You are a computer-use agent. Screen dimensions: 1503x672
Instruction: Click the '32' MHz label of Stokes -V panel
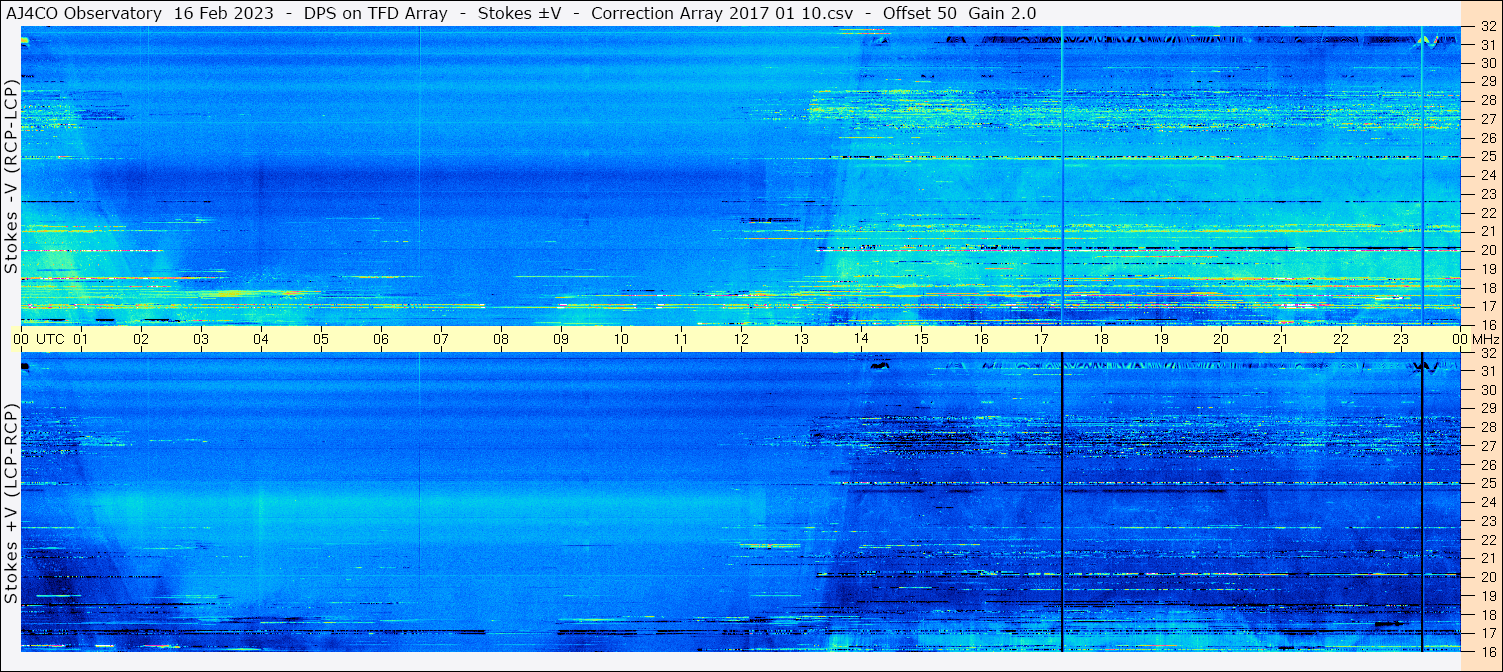click(x=1488, y=27)
